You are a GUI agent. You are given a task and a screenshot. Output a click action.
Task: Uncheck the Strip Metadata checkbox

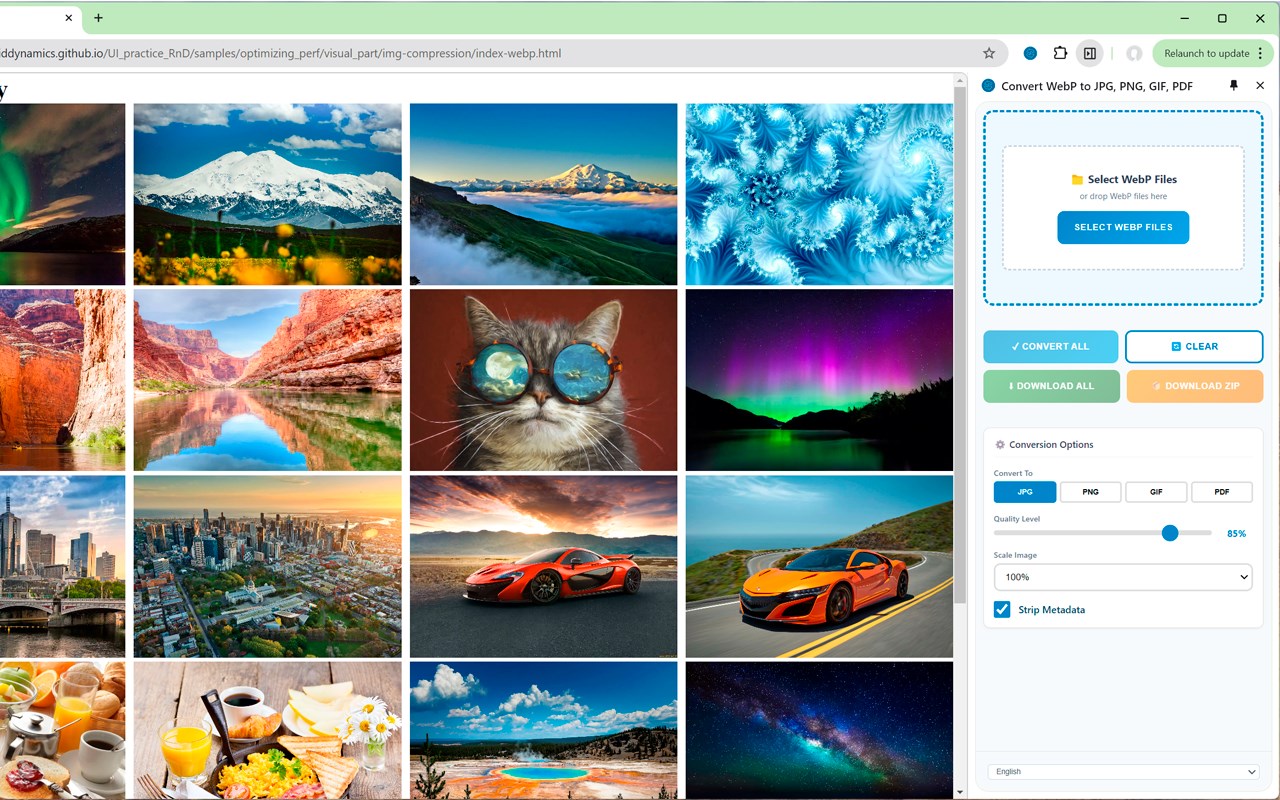pyautogui.click(x=1002, y=609)
